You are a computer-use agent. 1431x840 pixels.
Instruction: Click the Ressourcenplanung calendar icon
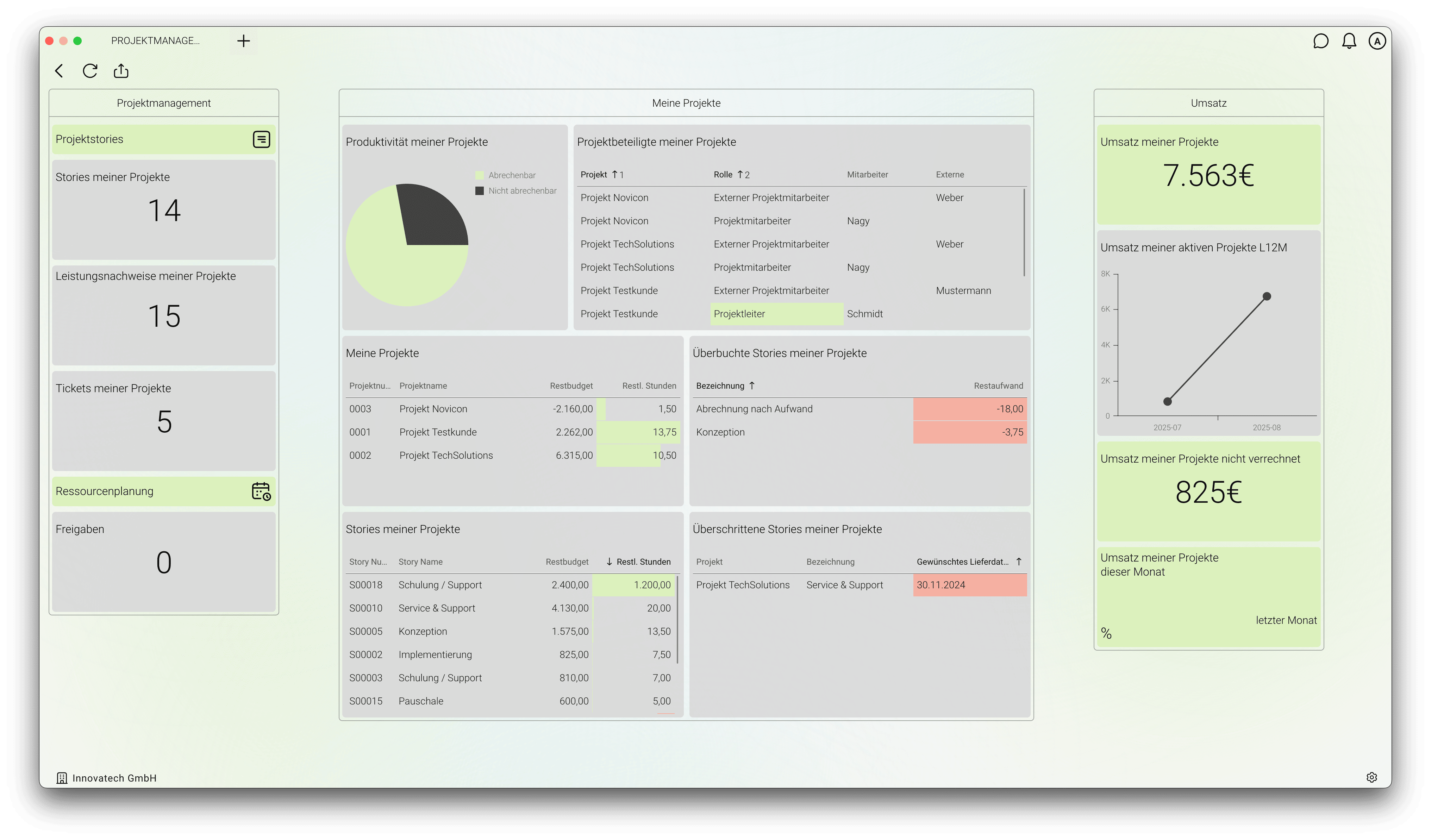click(x=261, y=491)
